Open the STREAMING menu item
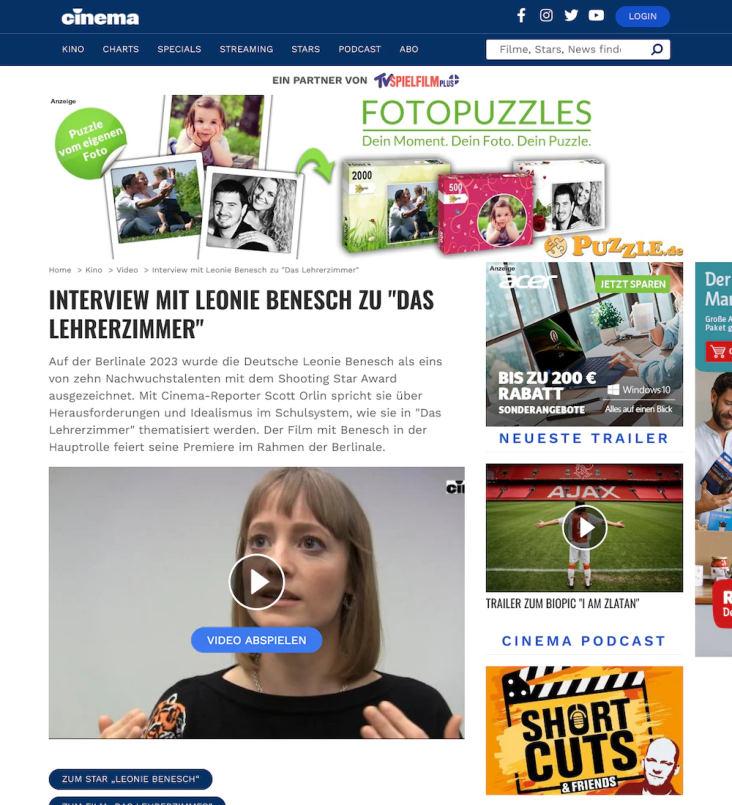This screenshot has height=805, width=732. coord(246,49)
